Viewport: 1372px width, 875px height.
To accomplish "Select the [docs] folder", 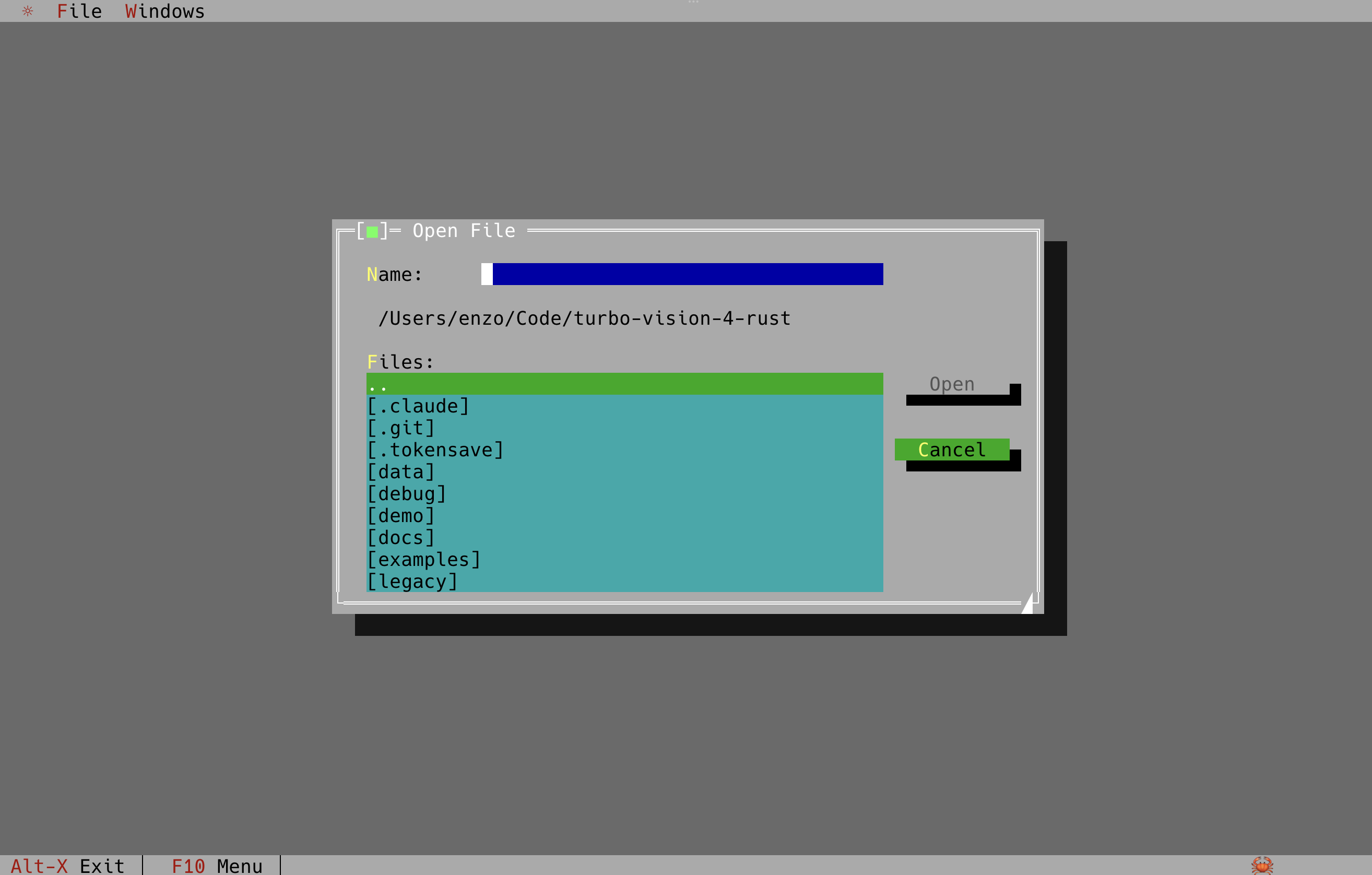I will pos(624,537).
